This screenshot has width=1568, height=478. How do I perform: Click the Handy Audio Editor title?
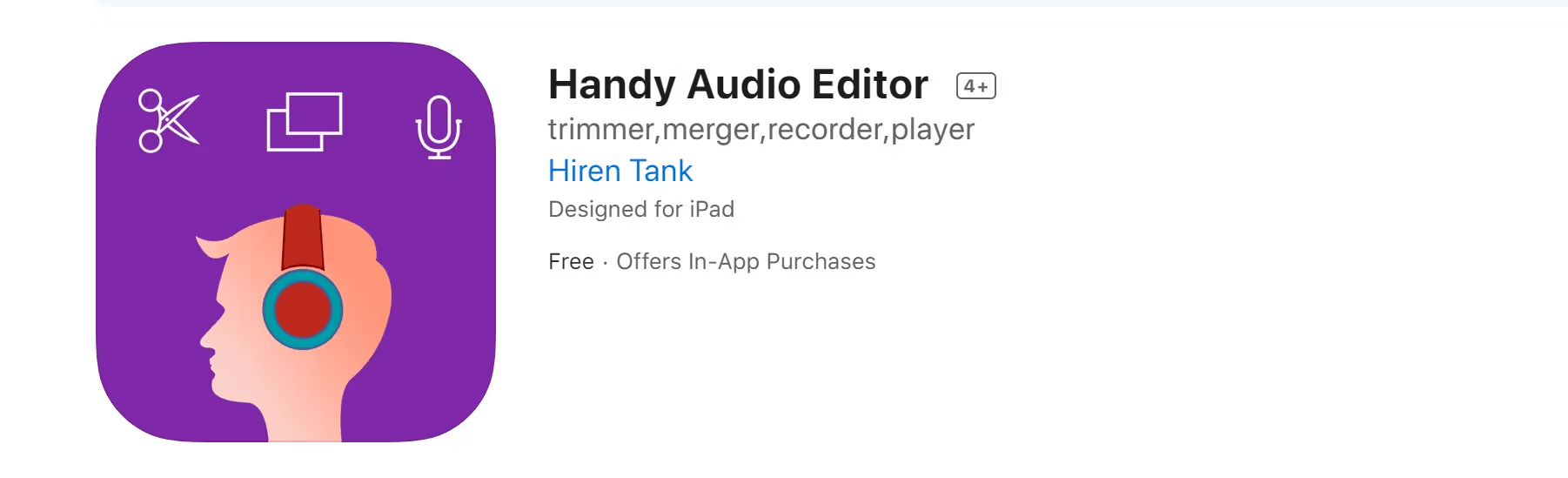(x=738, y=84)
